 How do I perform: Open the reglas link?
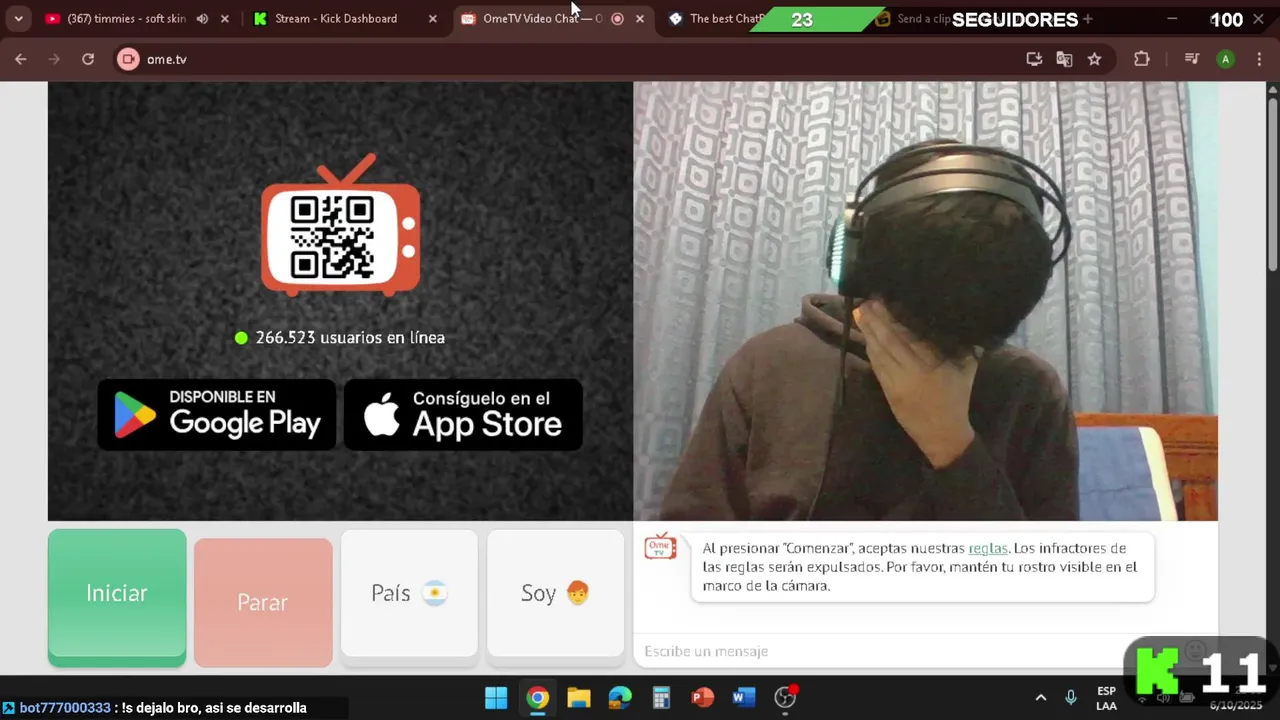pyautogui.click(x=988, y=548)
